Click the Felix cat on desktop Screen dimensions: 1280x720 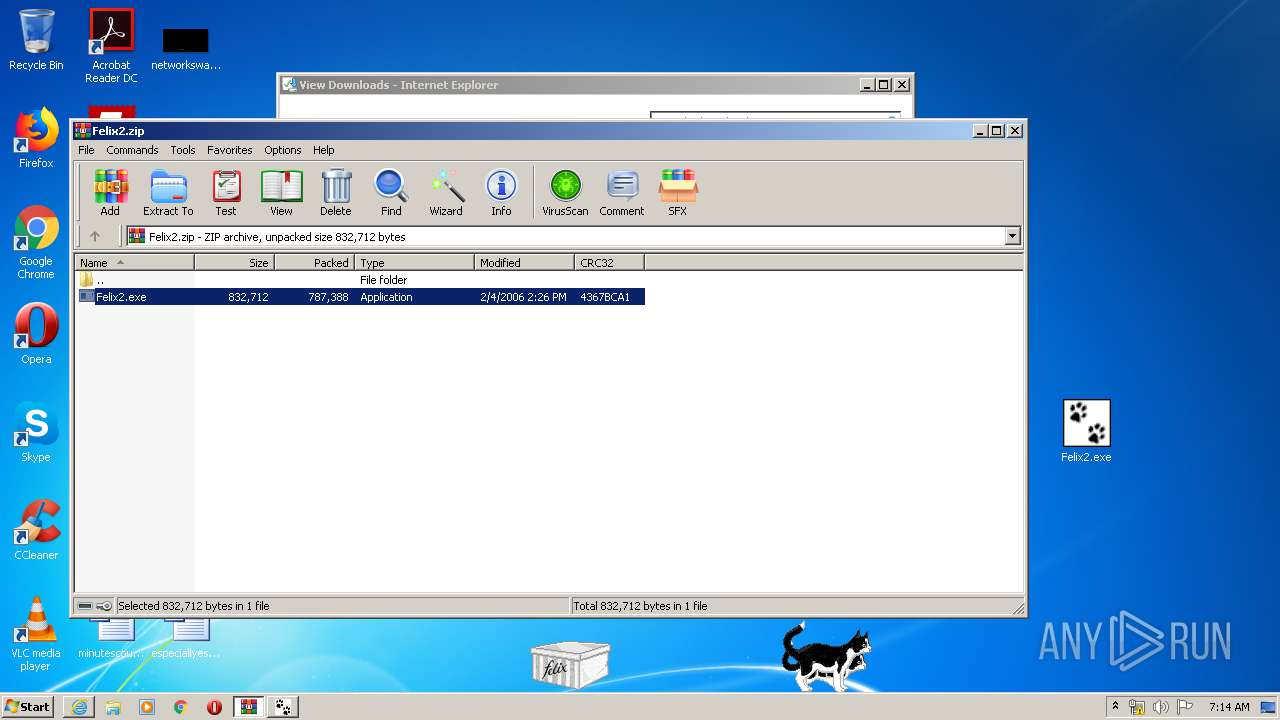pyautogui.click(x=825, y=657)
